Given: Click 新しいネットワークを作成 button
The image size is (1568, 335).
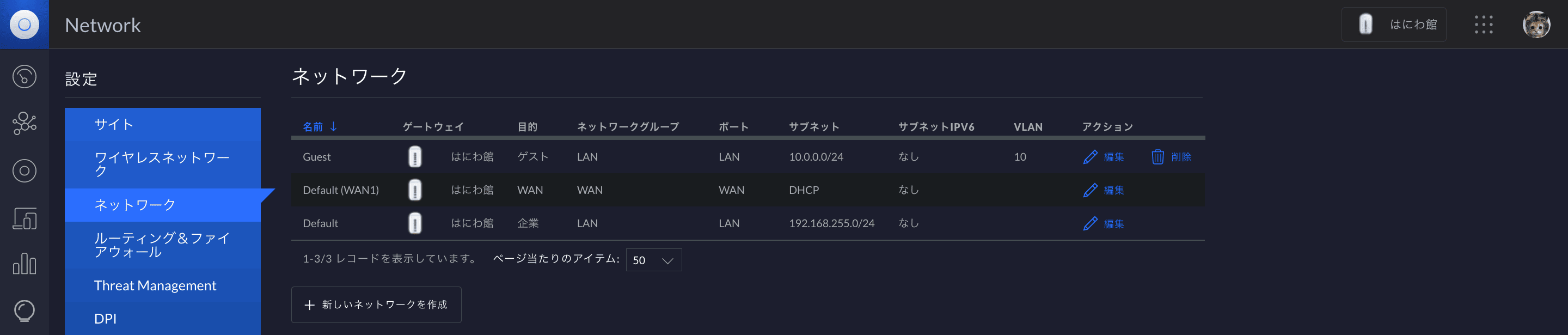Looking at the screenshot, I should tap(376, 304).
